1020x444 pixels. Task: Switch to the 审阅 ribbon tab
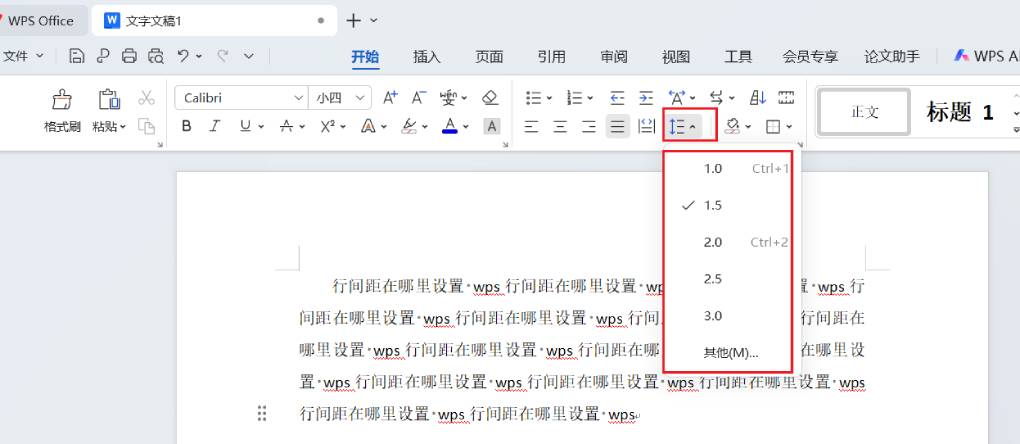click(x=613, y=57)
